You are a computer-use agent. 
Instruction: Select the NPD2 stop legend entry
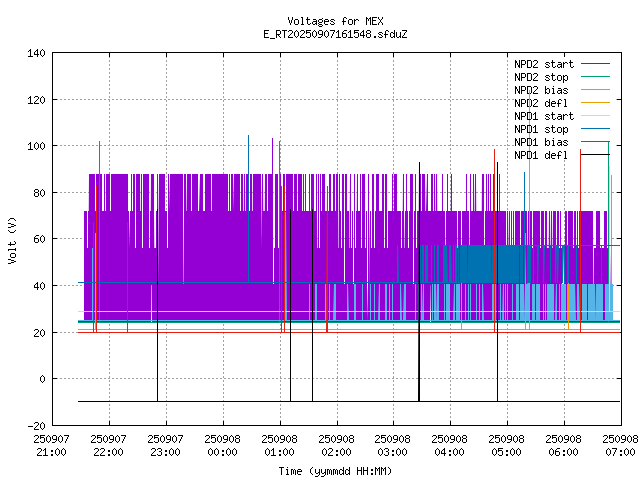[541, 77]
